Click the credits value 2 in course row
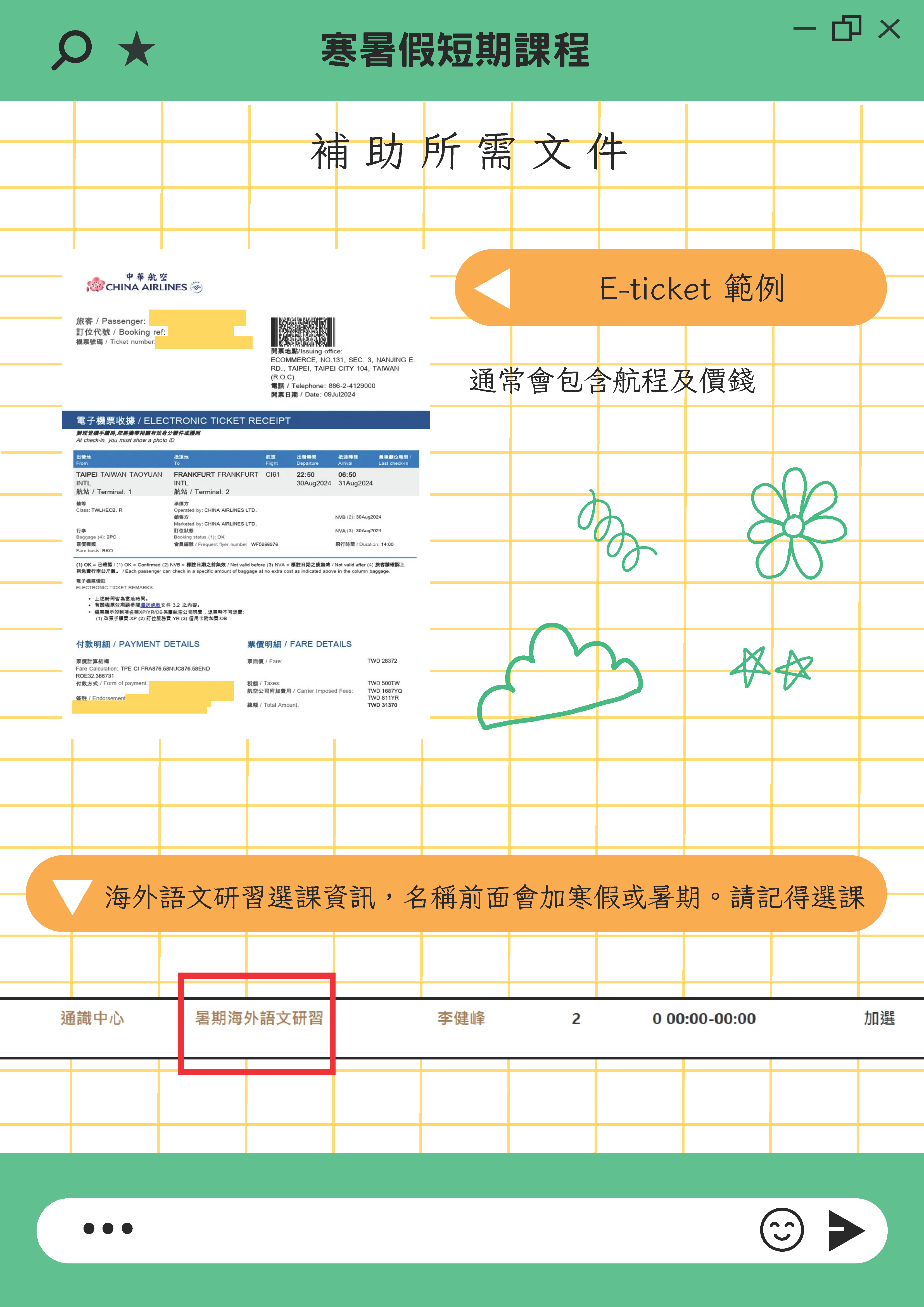This screenshot has height=1307, width=924. point(576,1019)
